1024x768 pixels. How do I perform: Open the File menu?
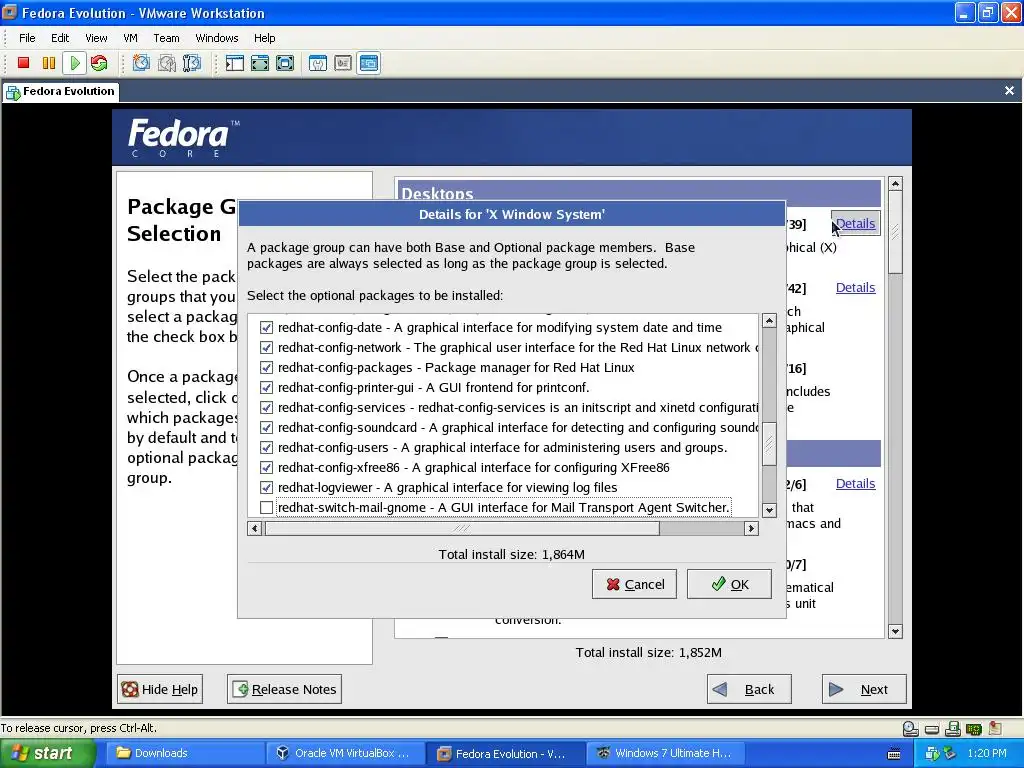27,38
